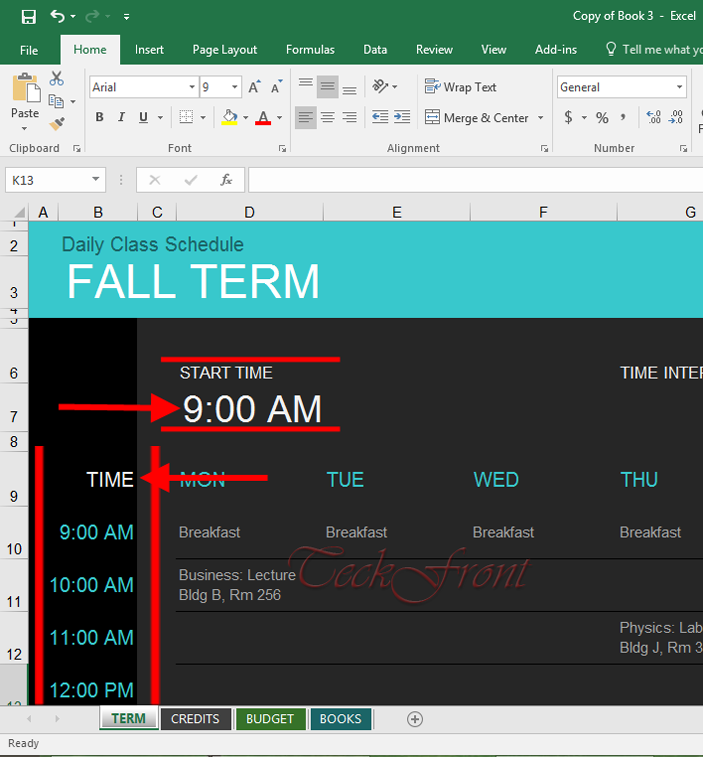Click the Save icon in quick access toolbar
703x757 pixels.
click(x=28, y=17)
